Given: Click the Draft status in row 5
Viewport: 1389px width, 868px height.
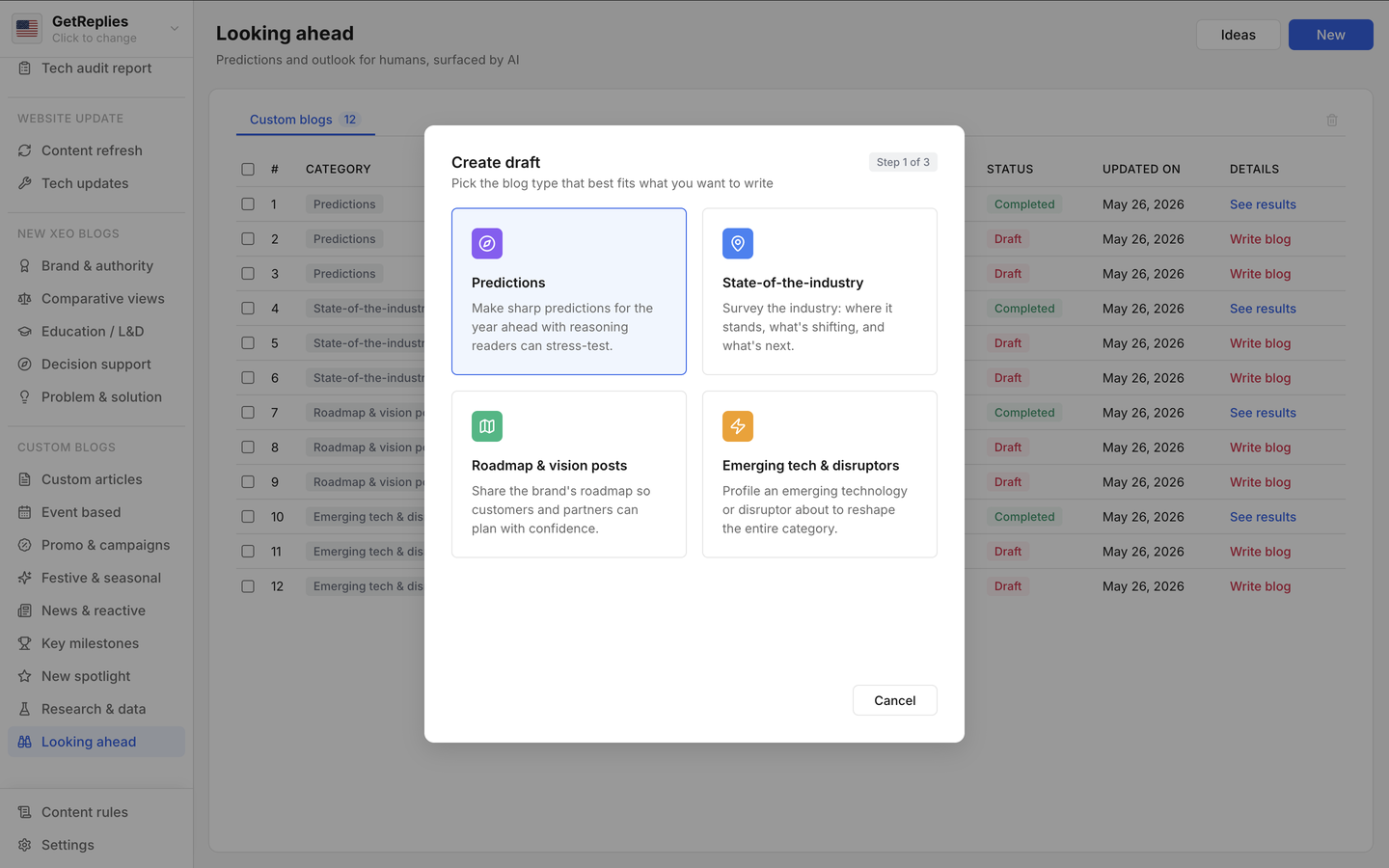Looking at the screenshot, I should (x=1008, y=343).
